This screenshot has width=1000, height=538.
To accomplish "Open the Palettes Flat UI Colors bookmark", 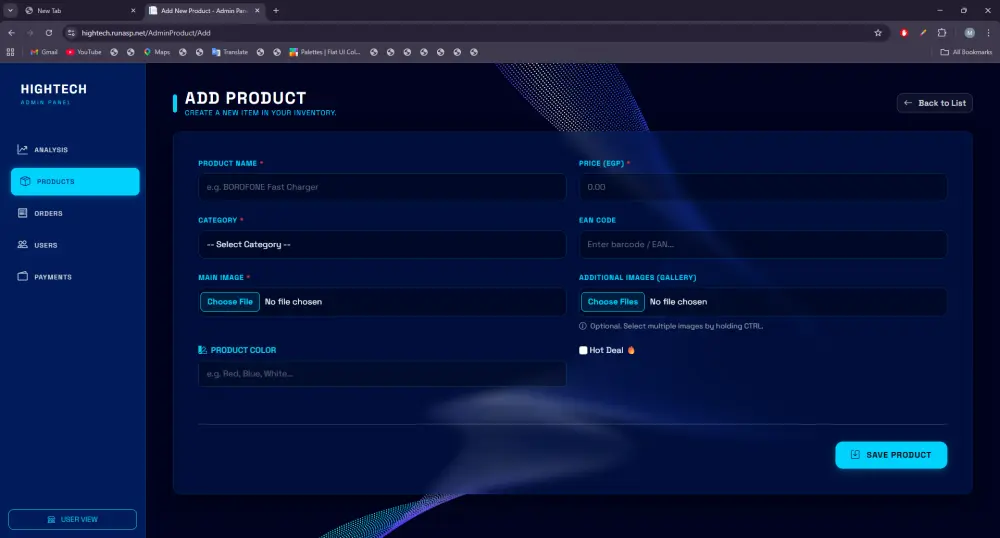I will point(325,52).
